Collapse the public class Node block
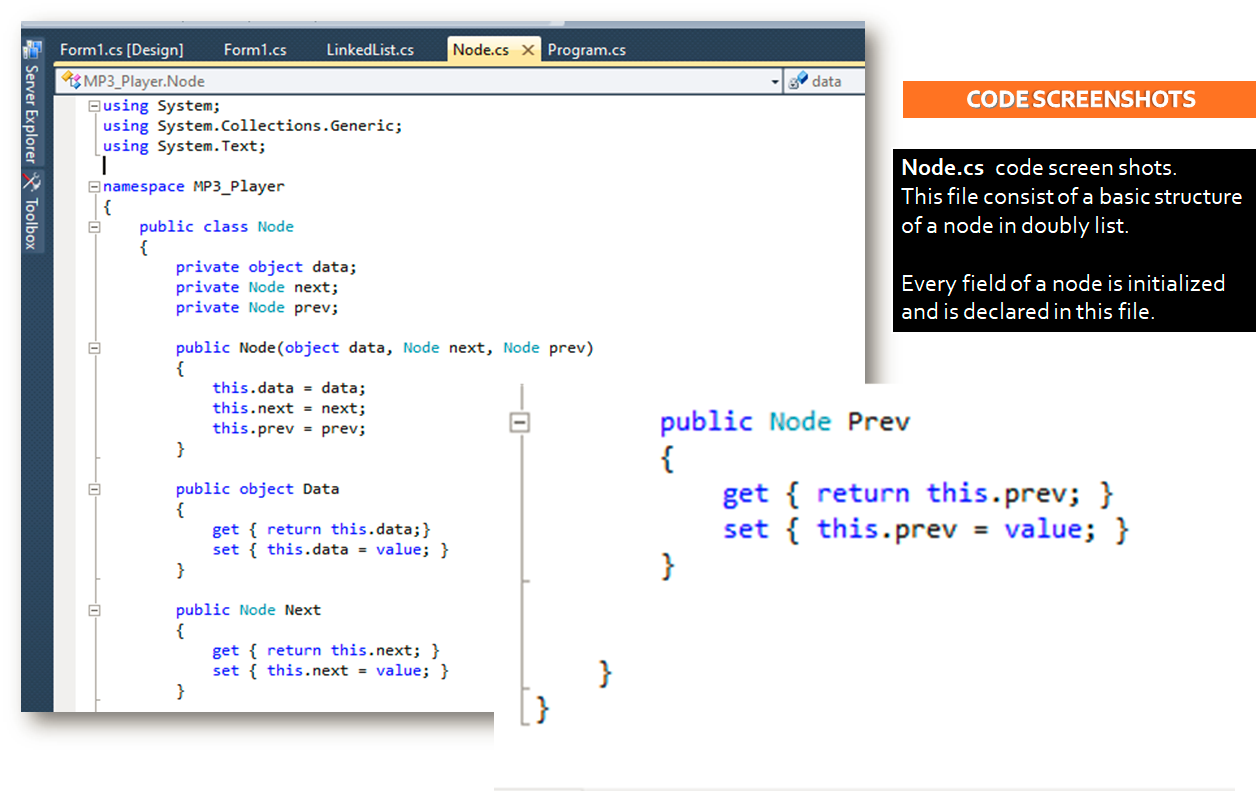 [94, 227]
